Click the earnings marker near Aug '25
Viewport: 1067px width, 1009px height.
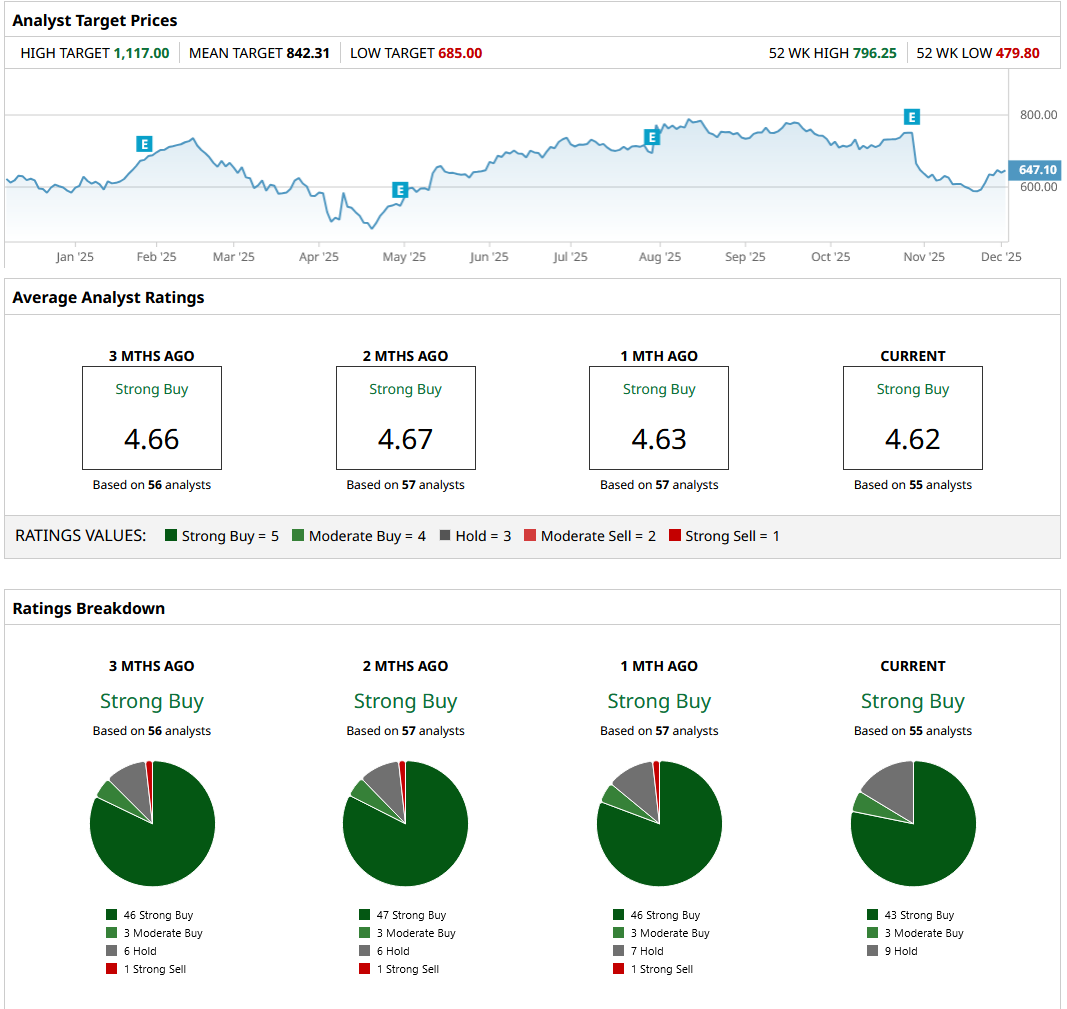(651, 137)
